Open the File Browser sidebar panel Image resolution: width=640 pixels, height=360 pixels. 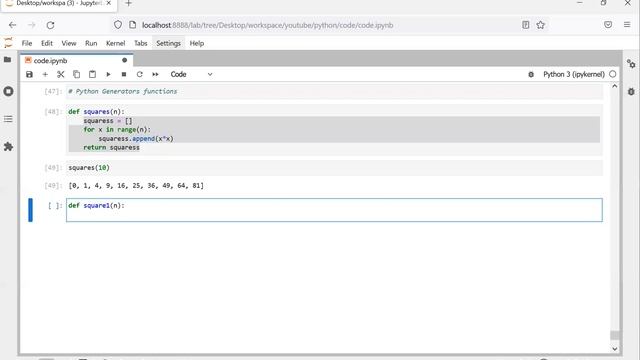[8, 60]
